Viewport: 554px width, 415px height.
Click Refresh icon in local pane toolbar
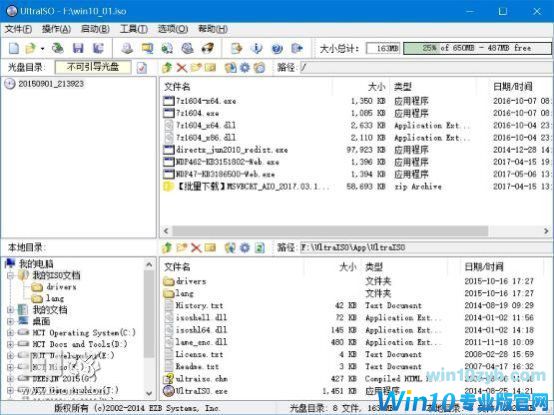(260, 247)
